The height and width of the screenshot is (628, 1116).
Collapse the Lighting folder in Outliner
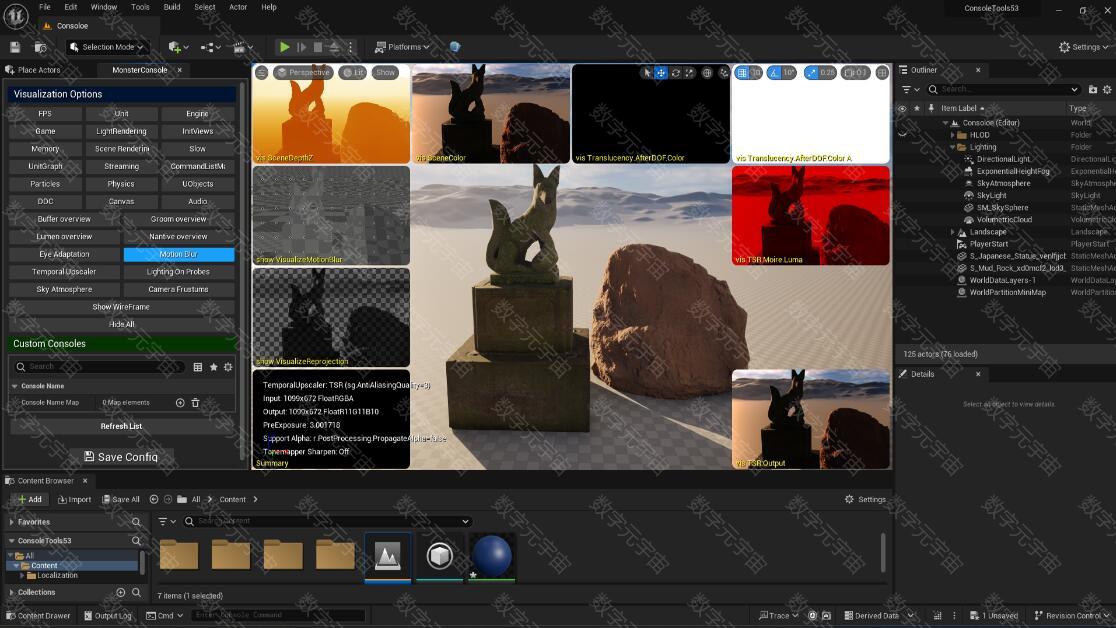click(x=952, y=147)
